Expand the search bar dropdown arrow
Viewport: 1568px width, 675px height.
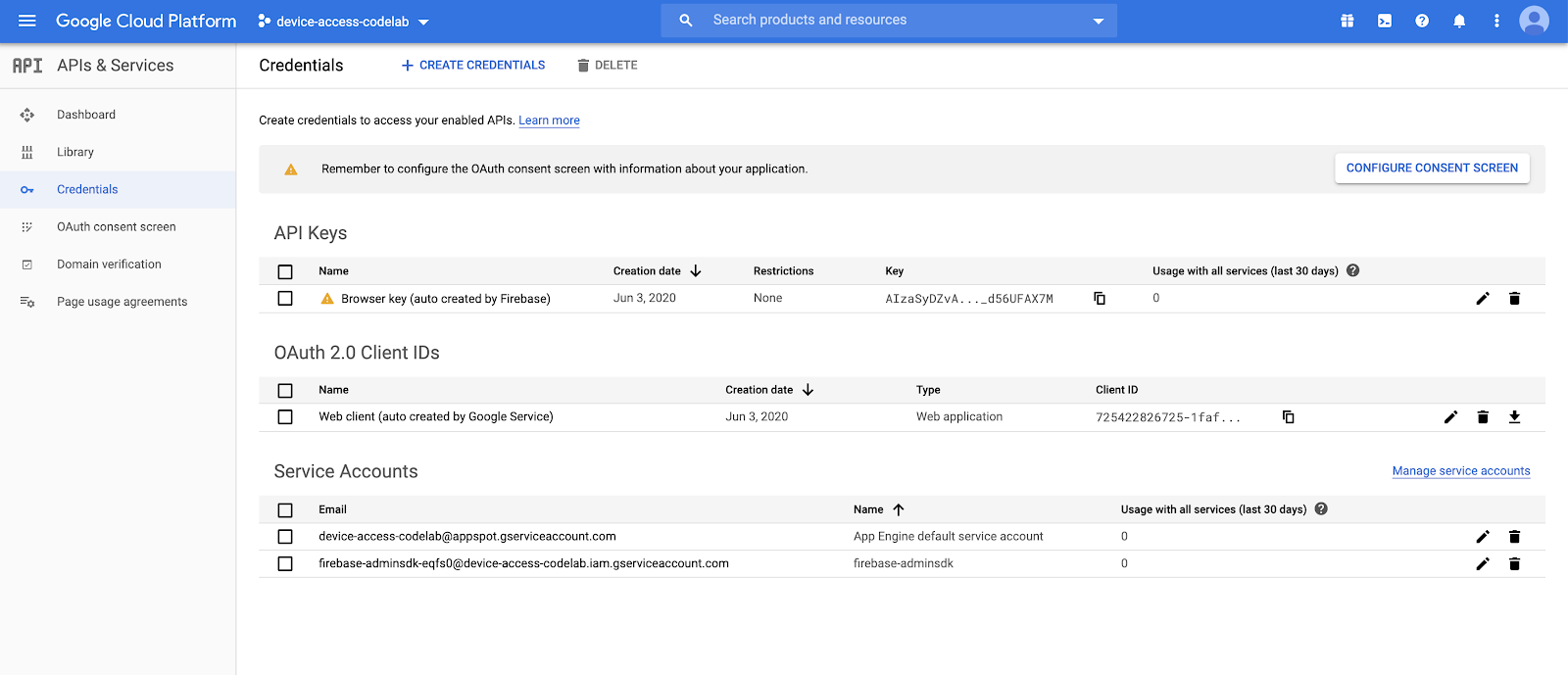(x=1098, y=21)
